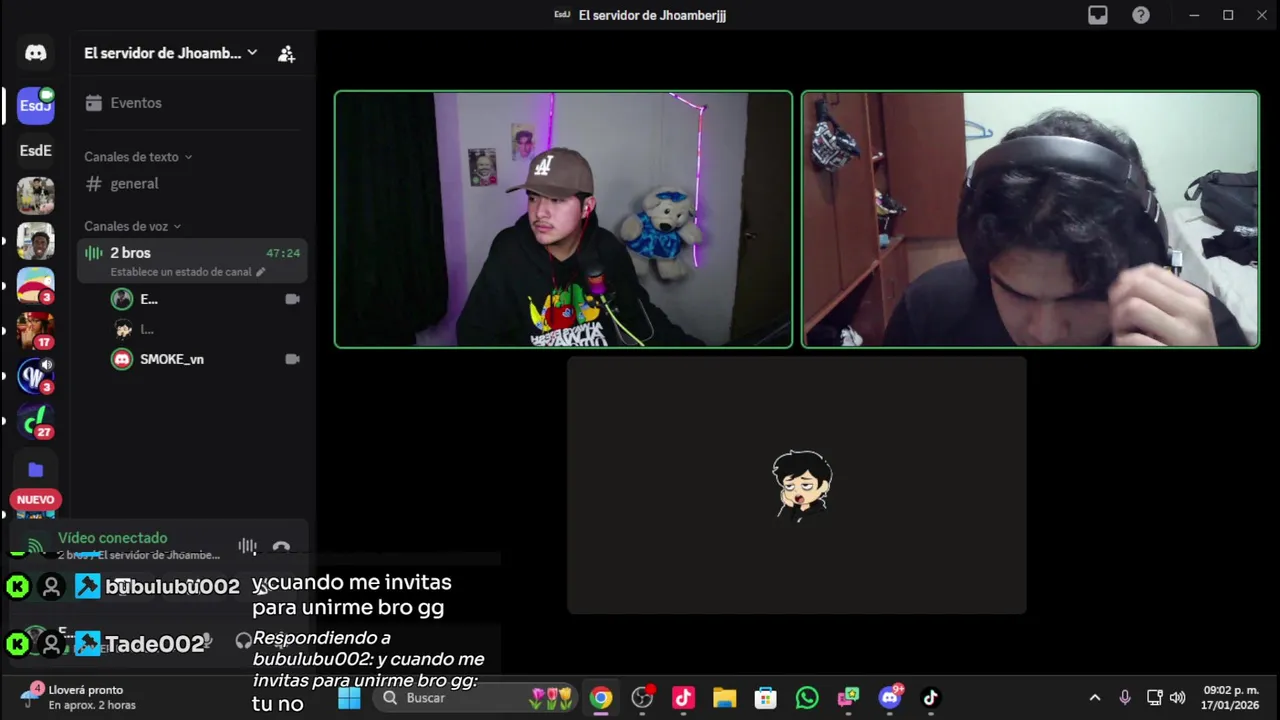Show hidden system tray icons

[1095, 697]
